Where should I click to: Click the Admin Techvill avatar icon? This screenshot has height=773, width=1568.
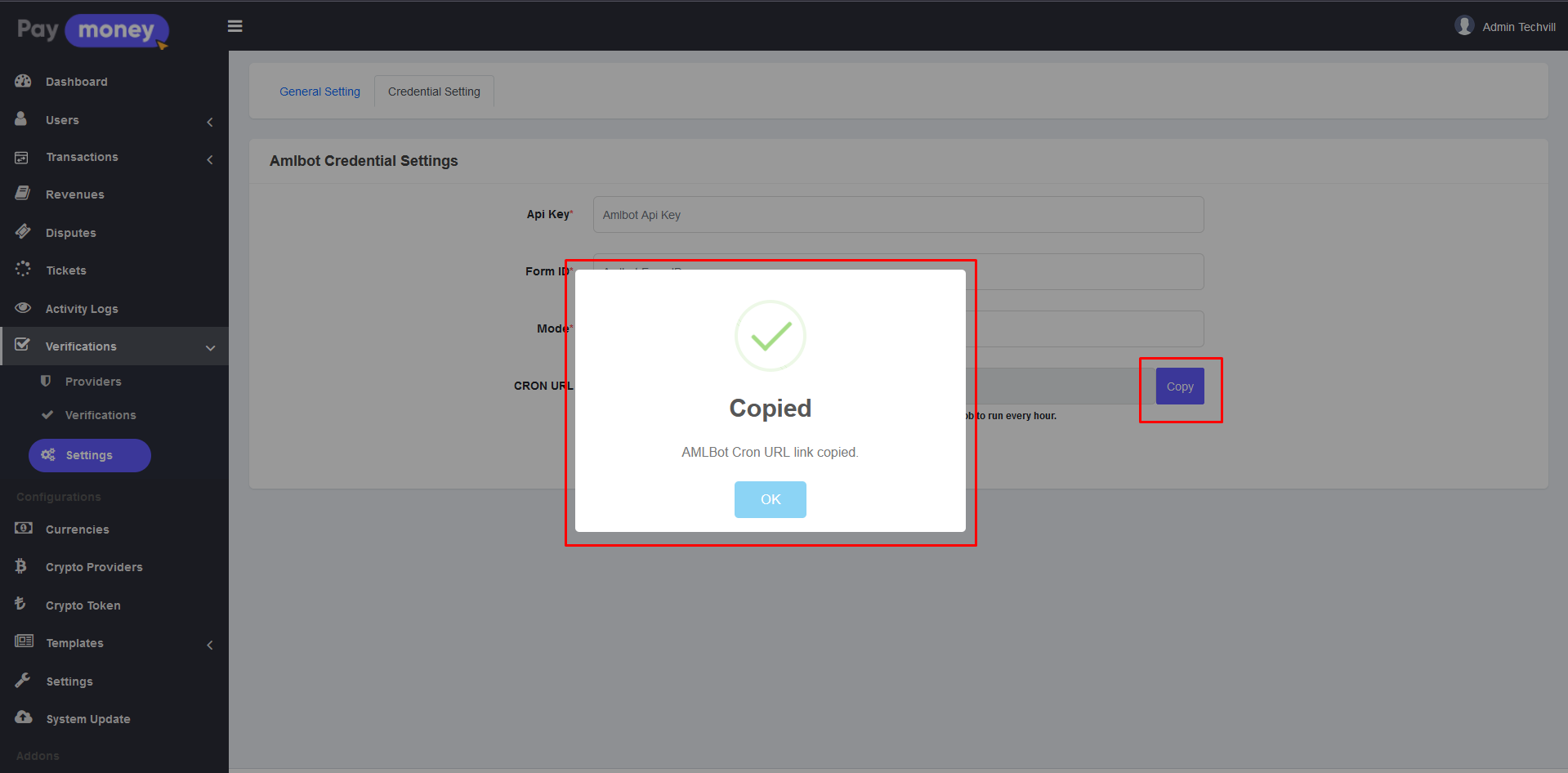tap(1463, 26)
